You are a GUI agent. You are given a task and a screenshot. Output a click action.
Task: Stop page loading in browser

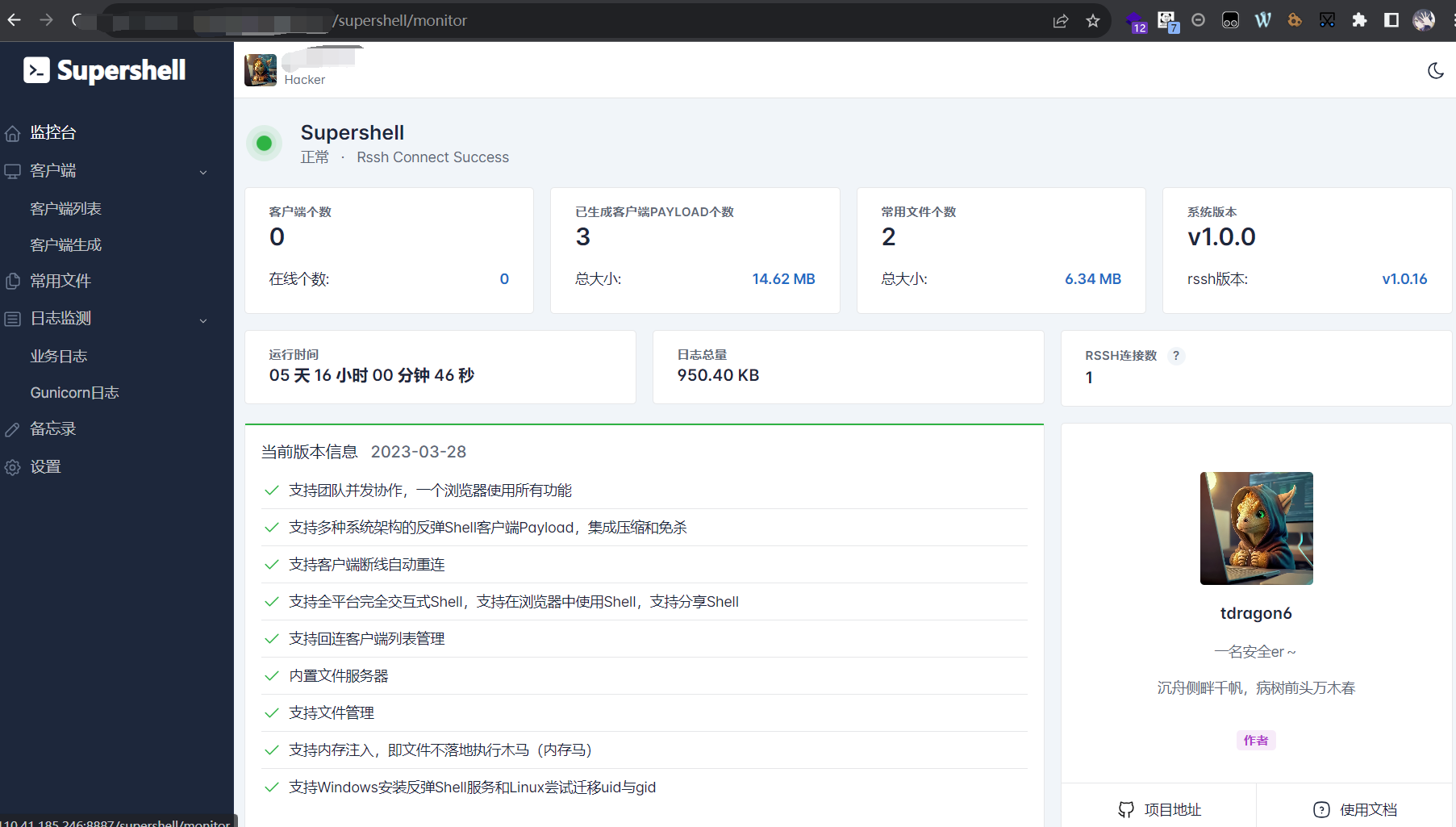coord(77,20)
